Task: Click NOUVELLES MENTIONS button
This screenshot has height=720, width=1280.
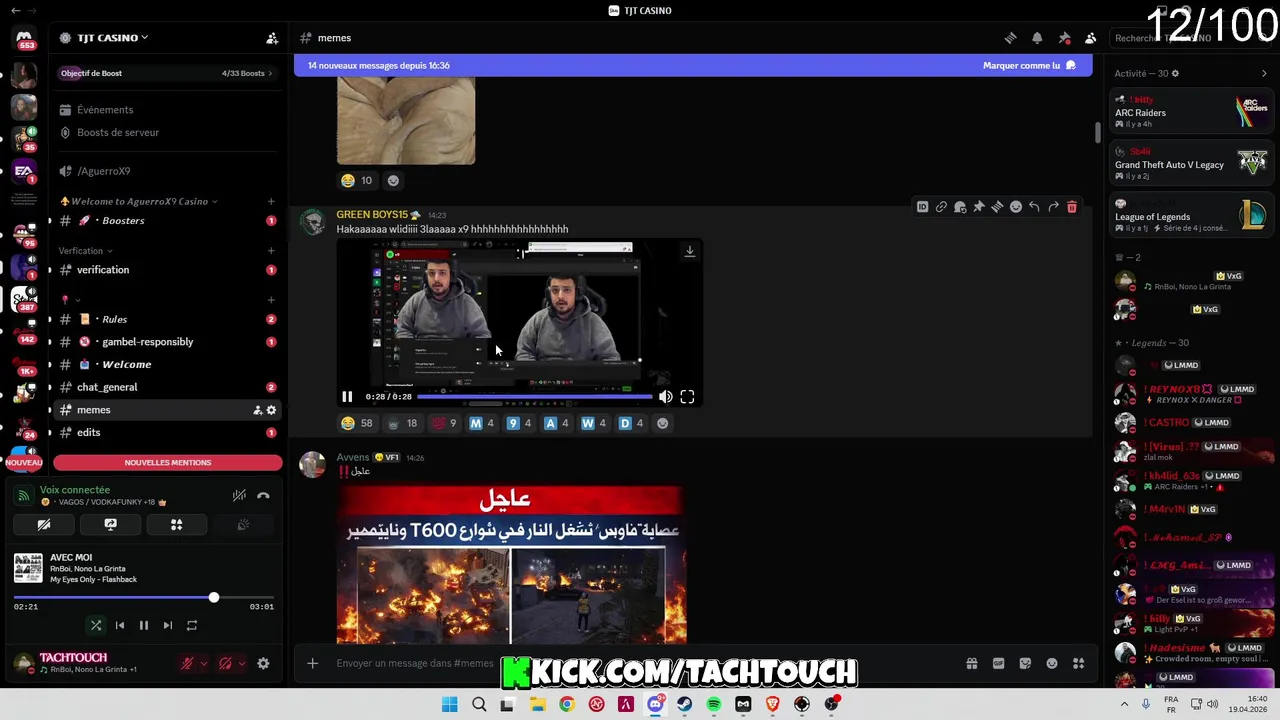Action: [168, 463]
